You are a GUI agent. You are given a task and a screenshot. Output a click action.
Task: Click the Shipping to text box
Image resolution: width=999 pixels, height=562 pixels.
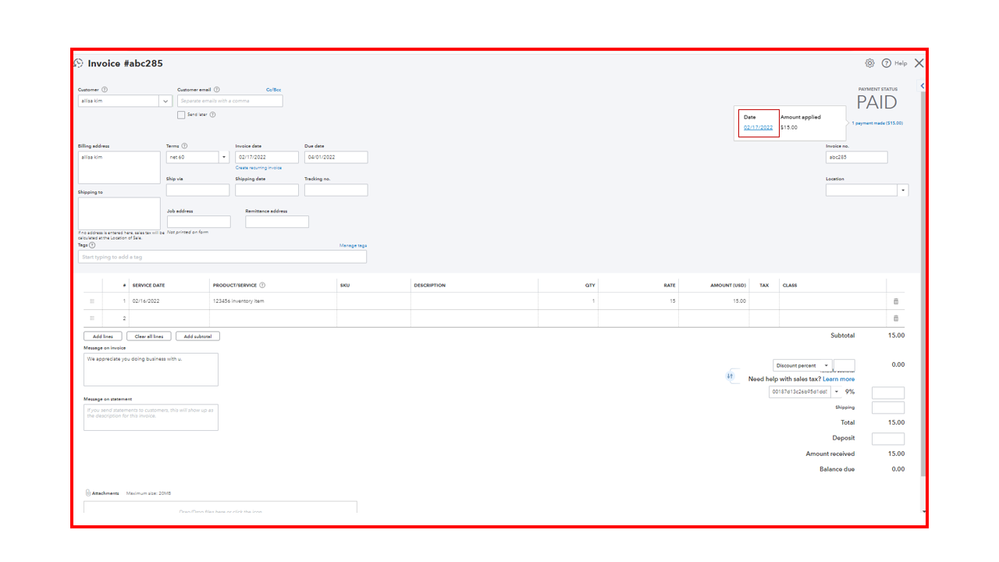click(119, 213)
